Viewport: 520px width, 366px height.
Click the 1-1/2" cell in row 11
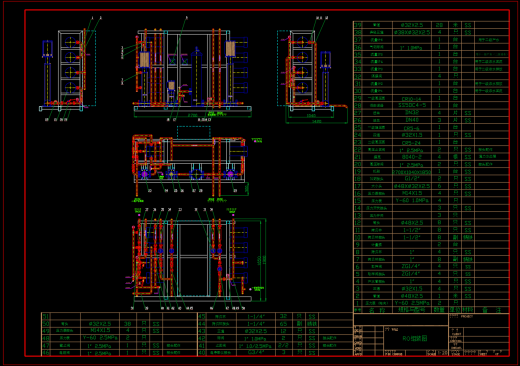412,230
